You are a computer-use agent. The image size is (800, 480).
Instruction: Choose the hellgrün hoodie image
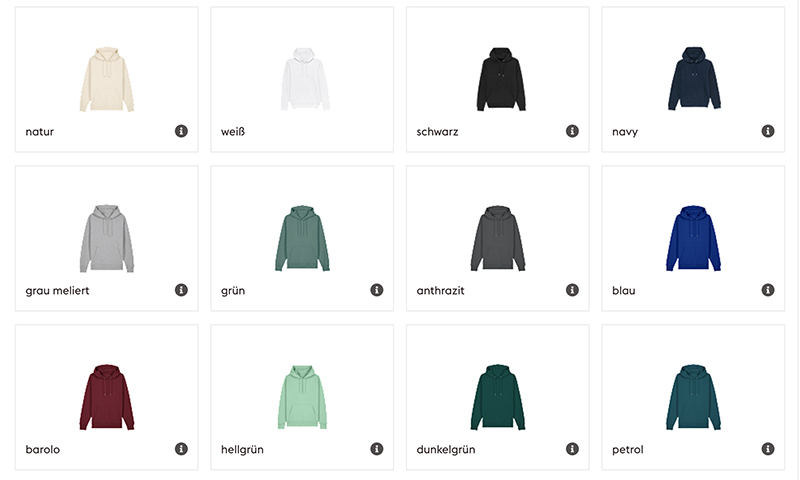pyautogui.click(x=302, y=397)
